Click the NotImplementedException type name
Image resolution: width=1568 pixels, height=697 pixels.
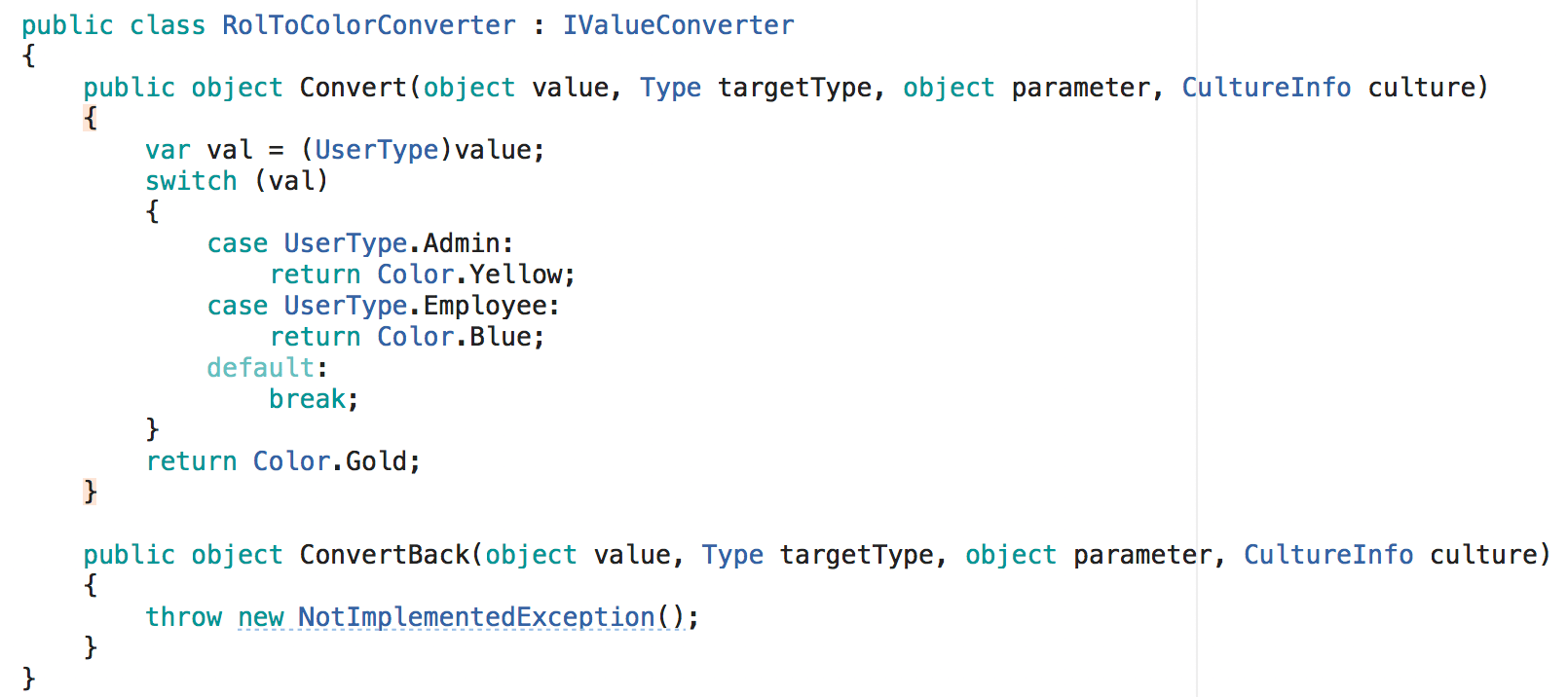(476, 617)
